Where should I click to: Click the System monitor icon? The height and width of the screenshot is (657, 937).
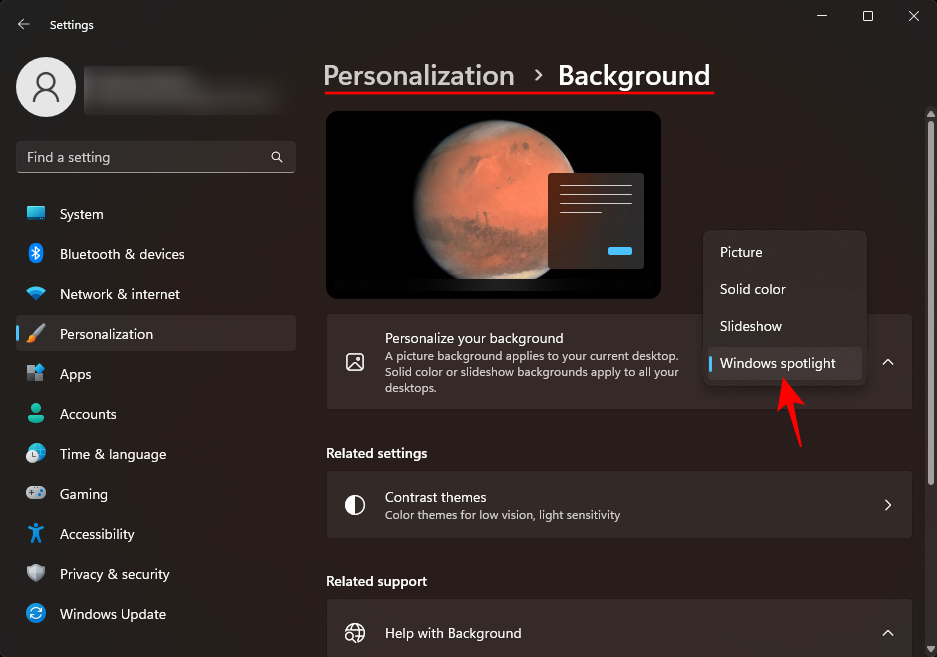(36, 213)
